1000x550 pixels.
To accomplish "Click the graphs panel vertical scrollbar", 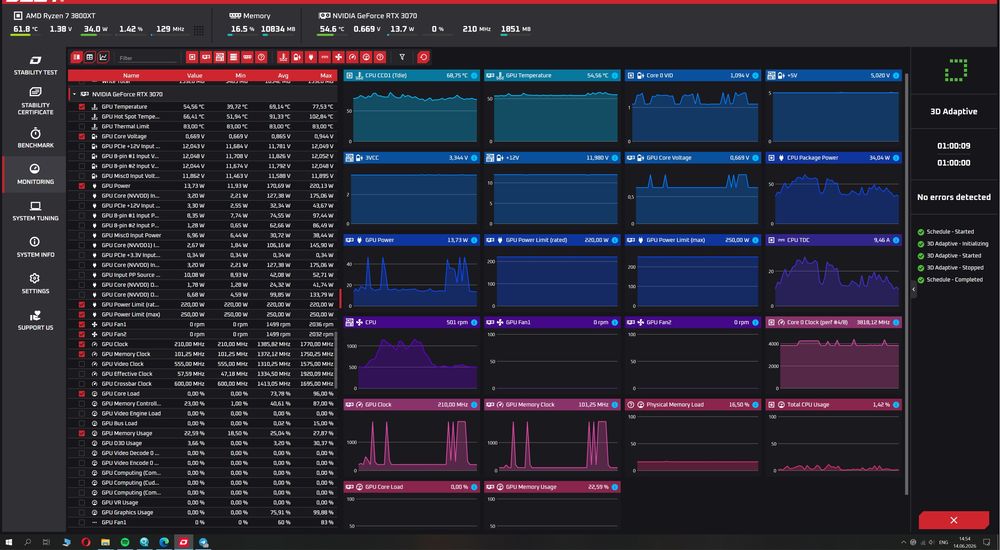I will (x=906, y=284).
